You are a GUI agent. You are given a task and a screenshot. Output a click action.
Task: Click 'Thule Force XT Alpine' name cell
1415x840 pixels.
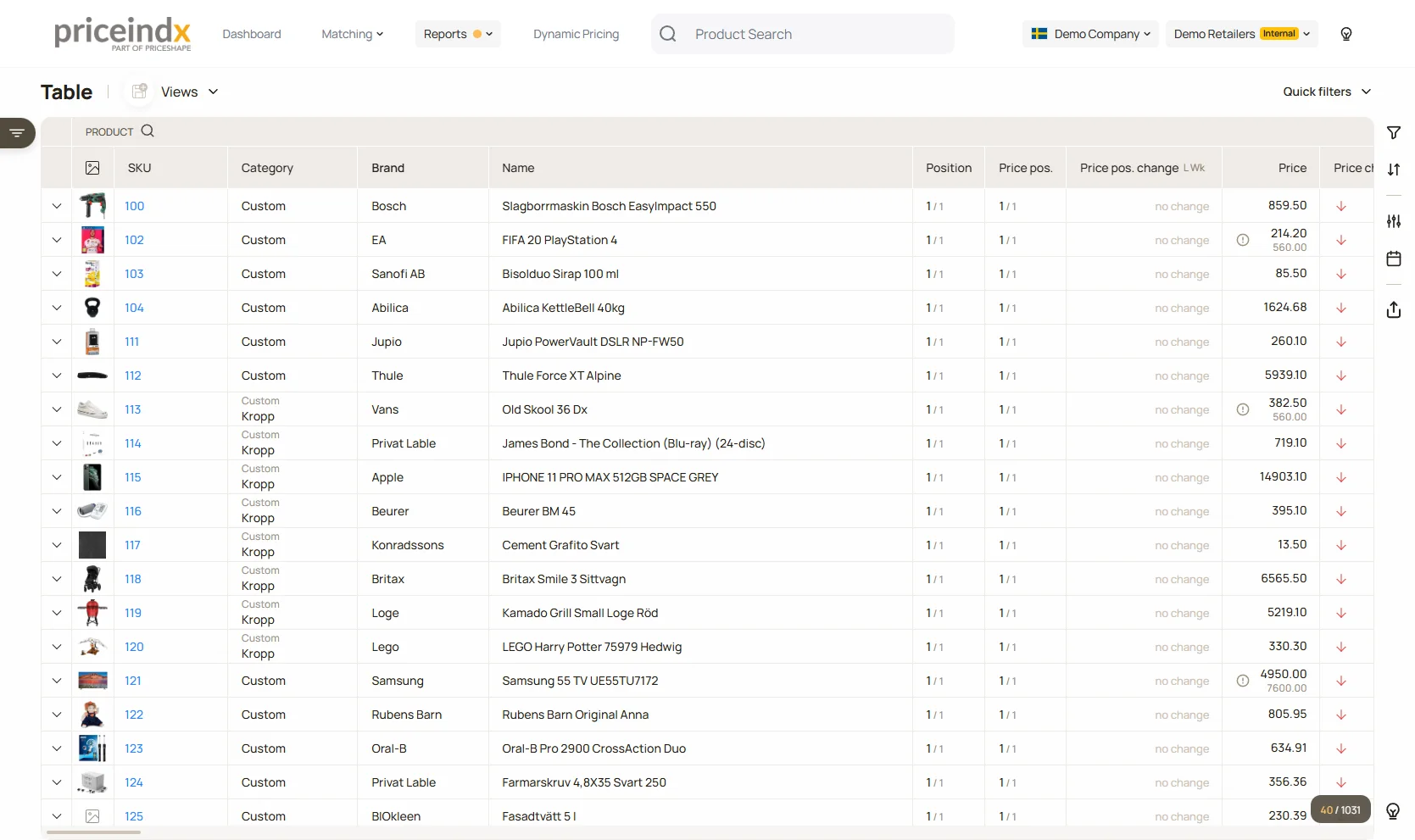tap(561, 375)
